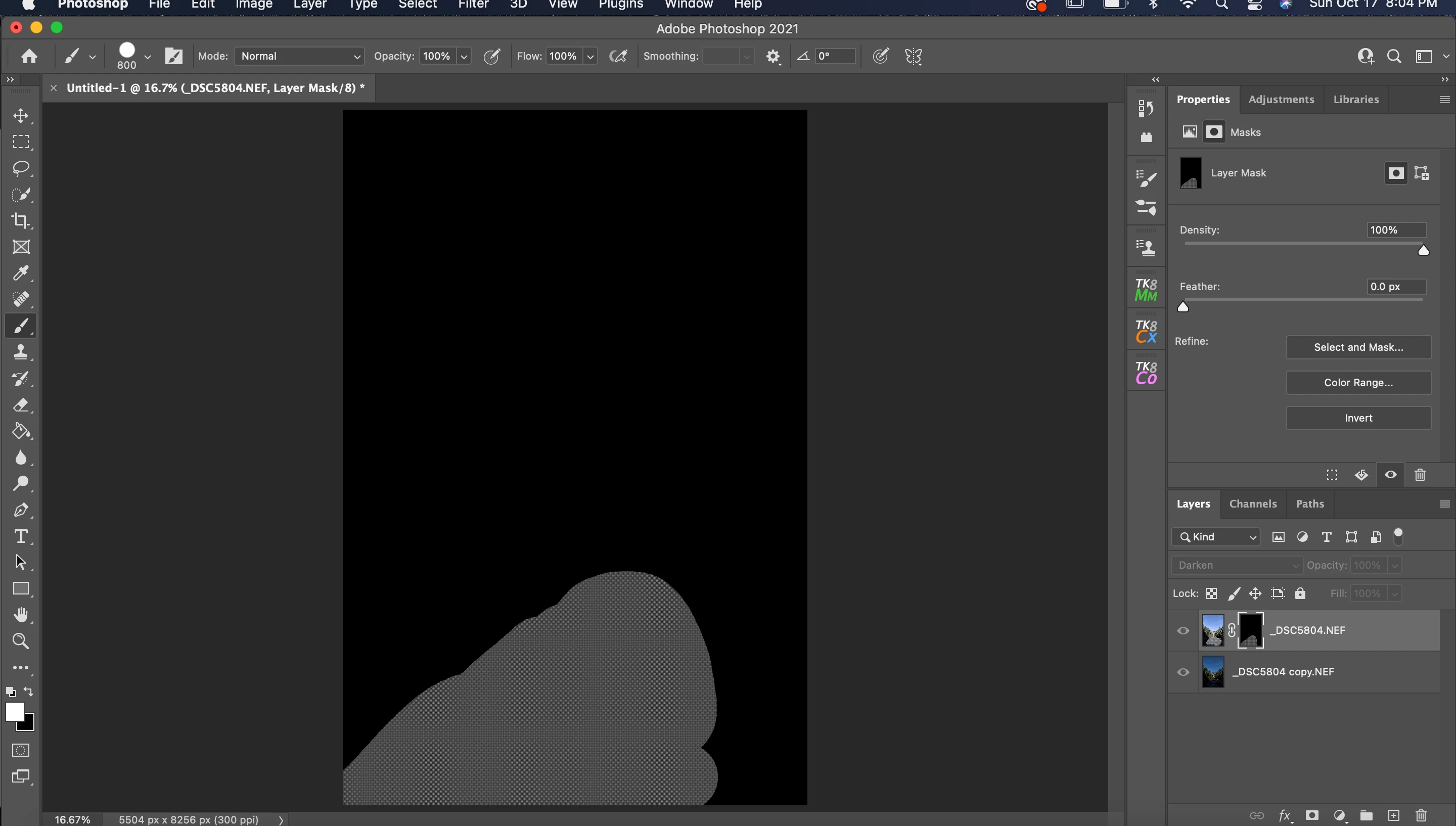This screenshot has height=826, width=1456.
Task: Select the Crop tool
Action: point(21,220)
